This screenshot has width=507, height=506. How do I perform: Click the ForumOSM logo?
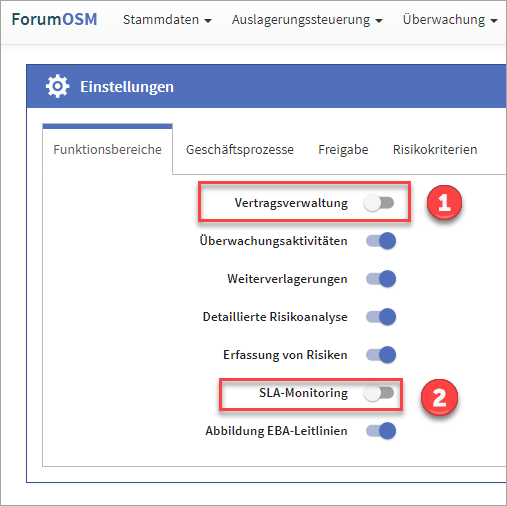[54, 19]
